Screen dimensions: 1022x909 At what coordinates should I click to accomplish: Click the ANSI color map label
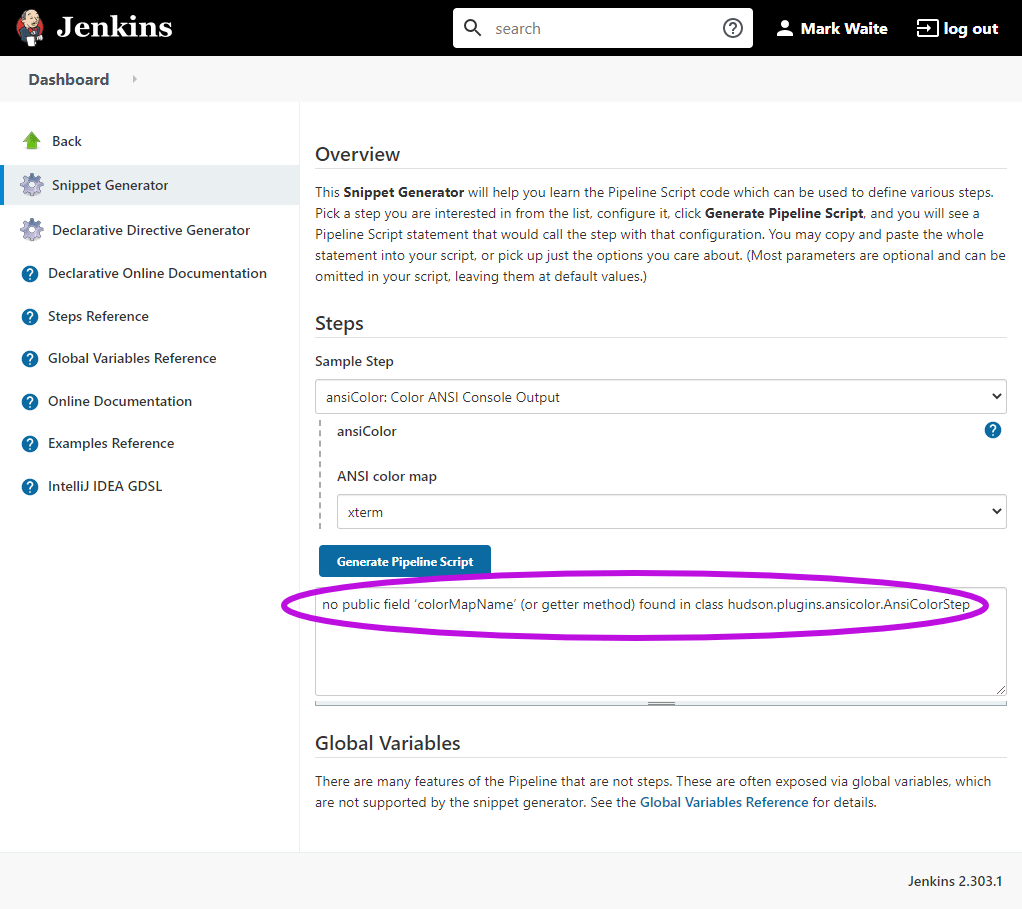(387, 476)
